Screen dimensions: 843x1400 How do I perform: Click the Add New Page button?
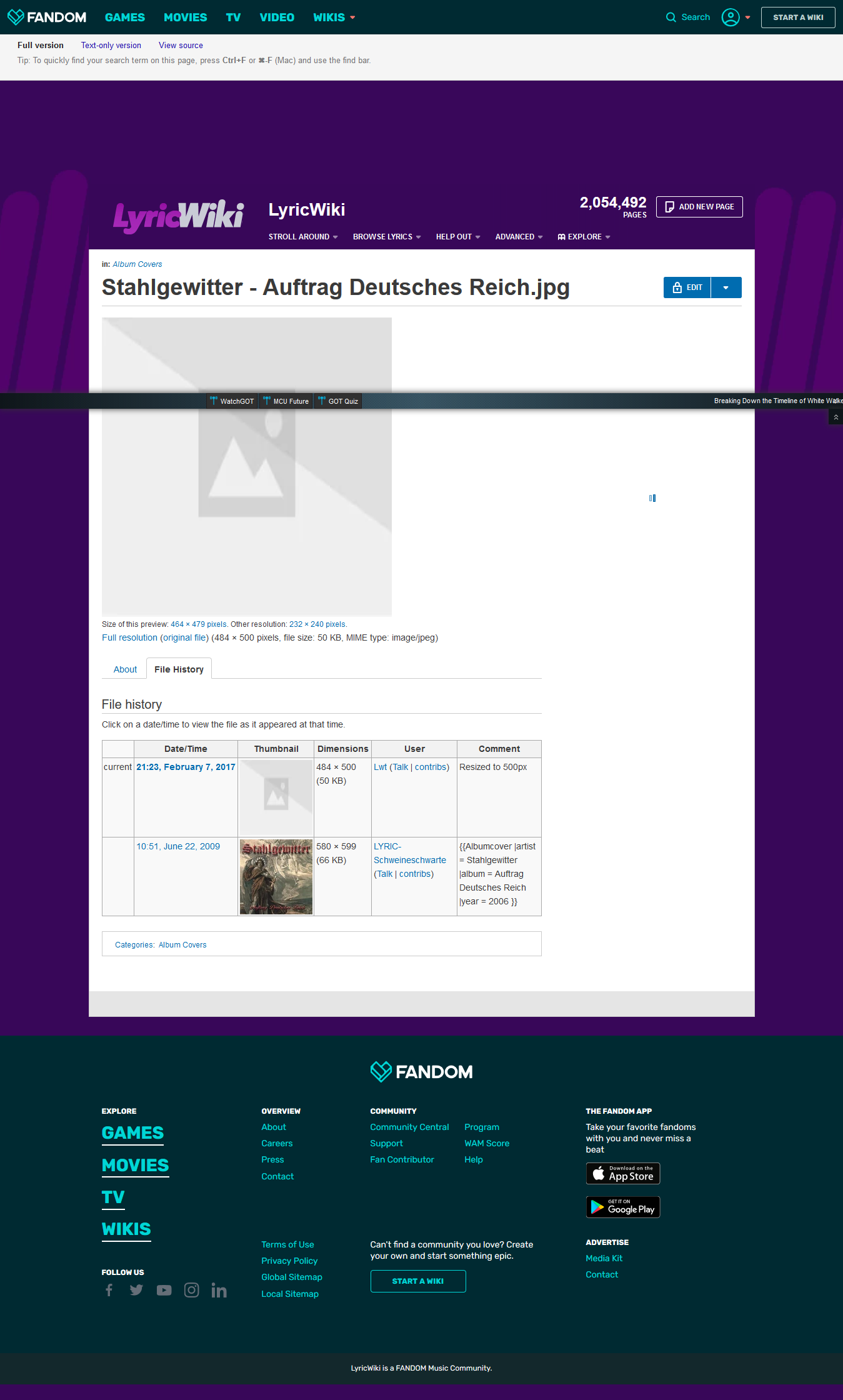pos(699,207)
